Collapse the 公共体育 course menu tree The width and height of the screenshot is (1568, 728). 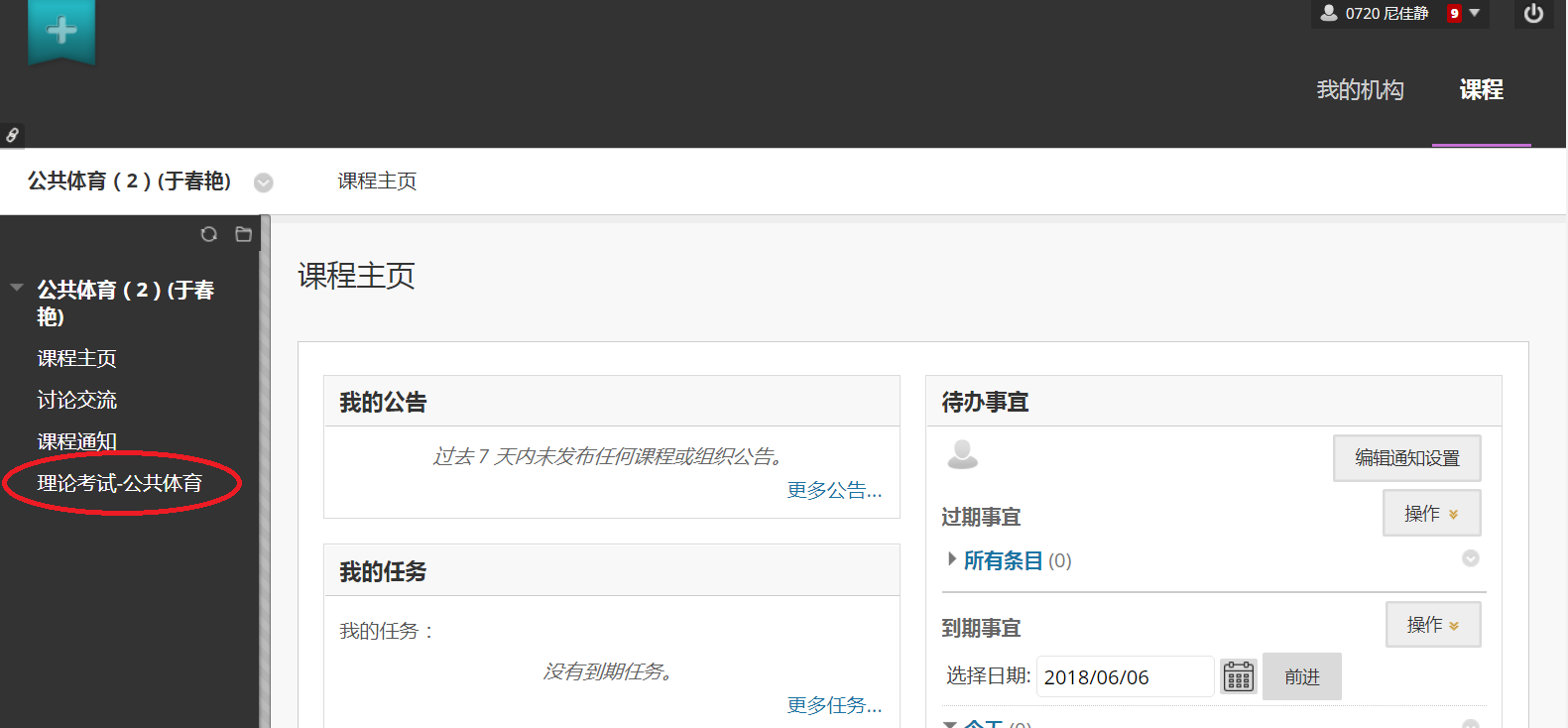(x=17, y=289)
